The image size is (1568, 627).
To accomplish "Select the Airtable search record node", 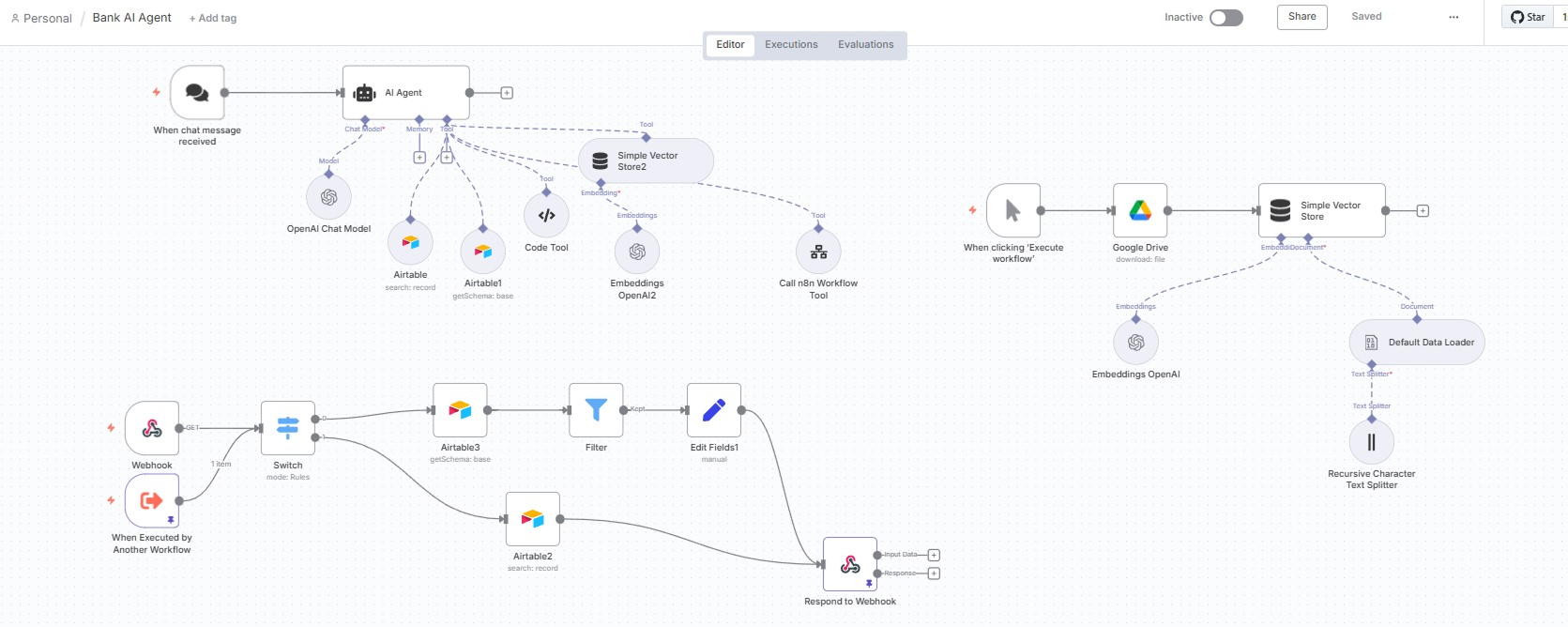I will click(410, 243).
